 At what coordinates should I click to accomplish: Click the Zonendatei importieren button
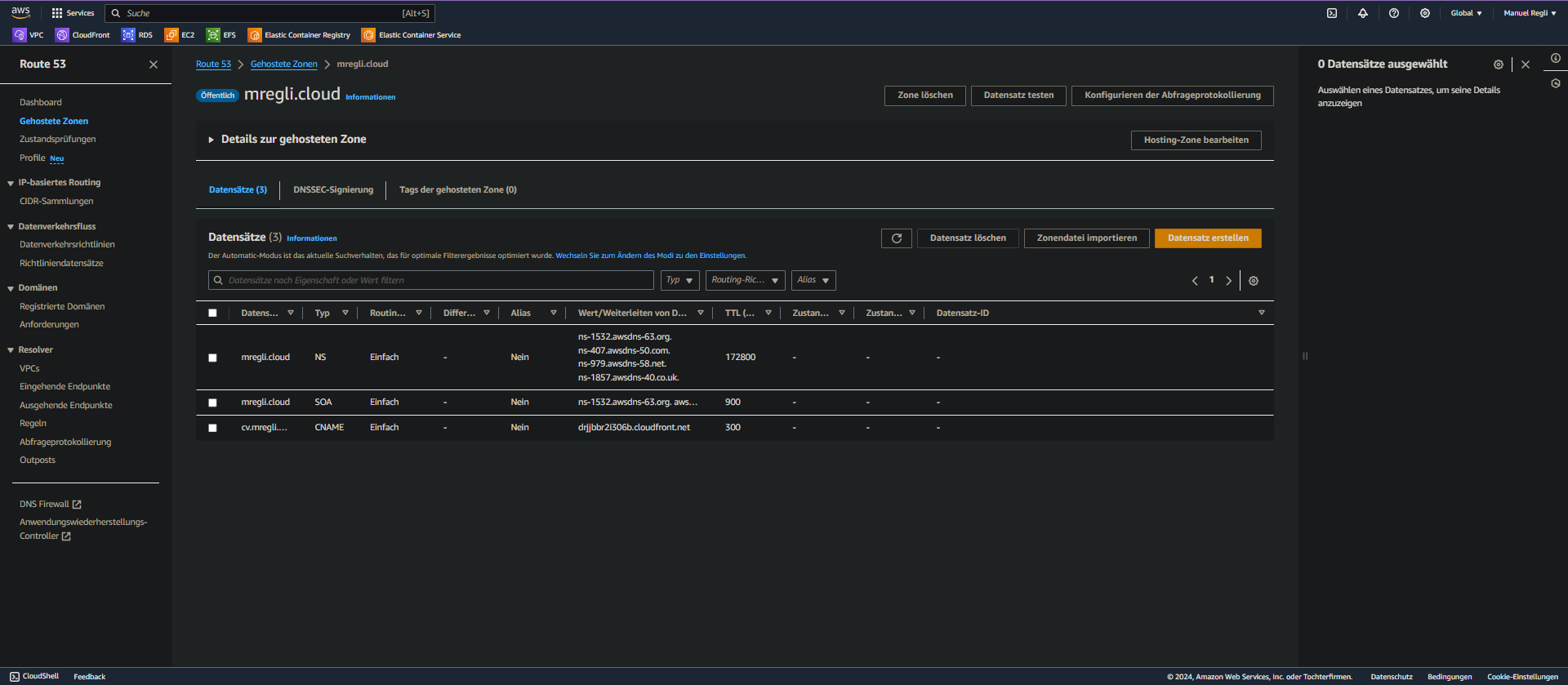[x=1087, y=238]
